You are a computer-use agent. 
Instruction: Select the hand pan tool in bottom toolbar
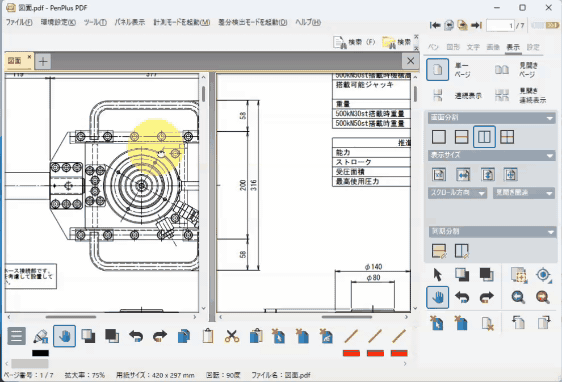(x=65, y=336)
